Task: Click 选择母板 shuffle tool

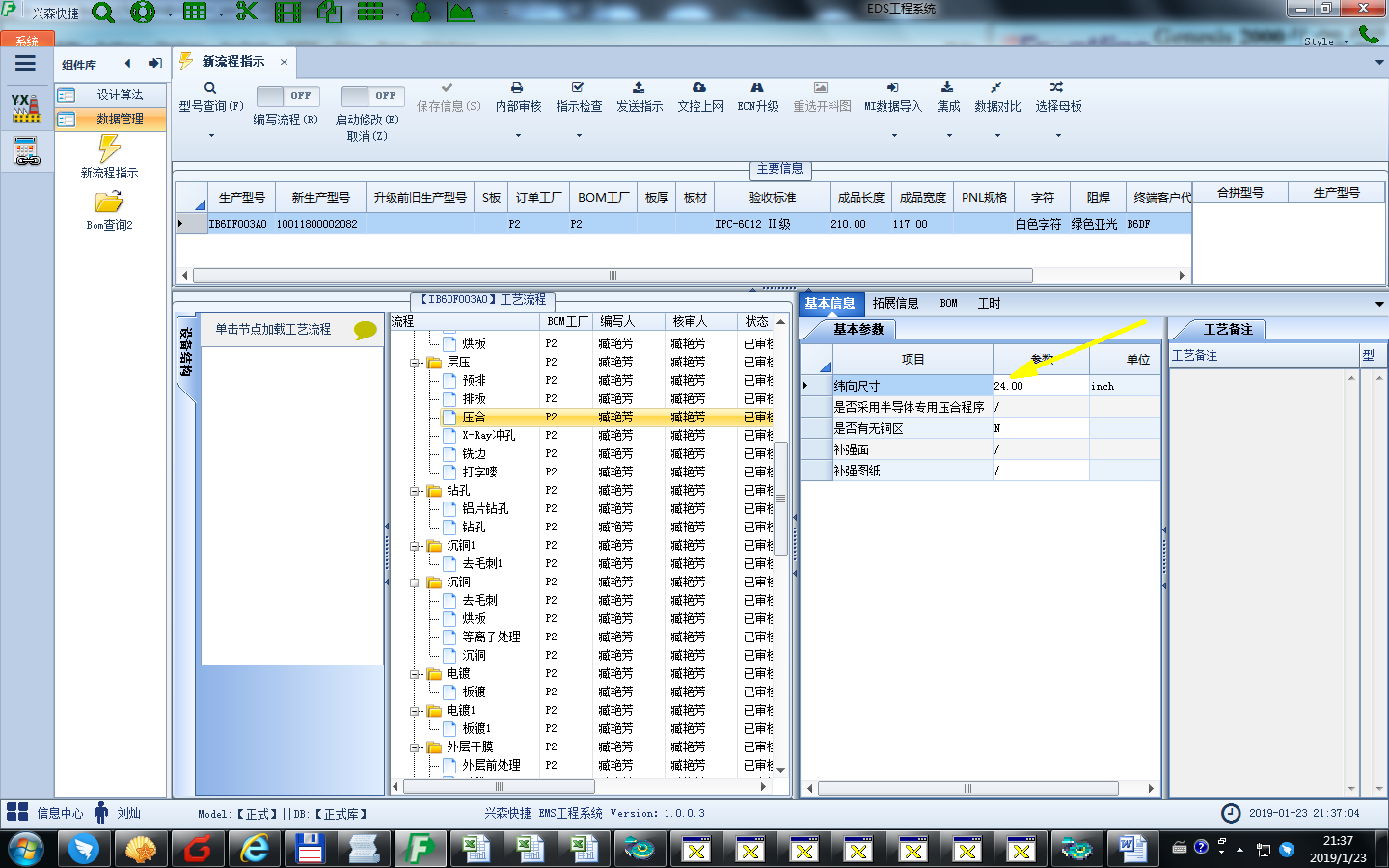Action: coord(1058,97)
